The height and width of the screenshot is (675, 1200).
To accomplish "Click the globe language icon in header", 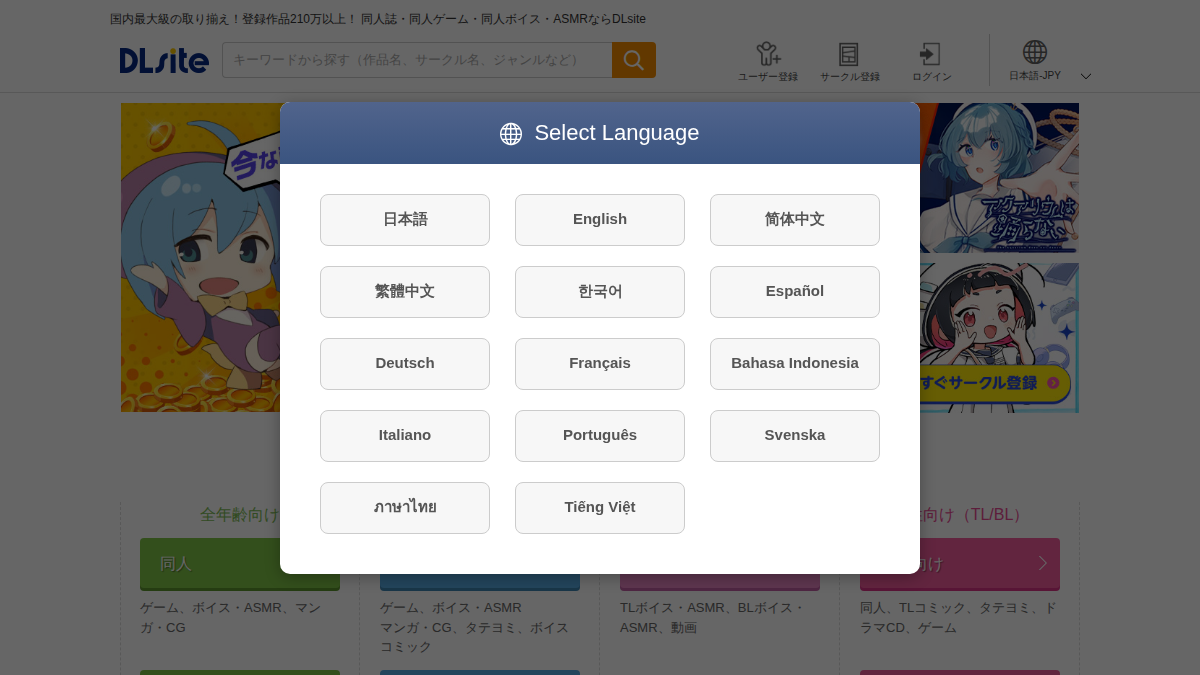I will [1035, 53].
